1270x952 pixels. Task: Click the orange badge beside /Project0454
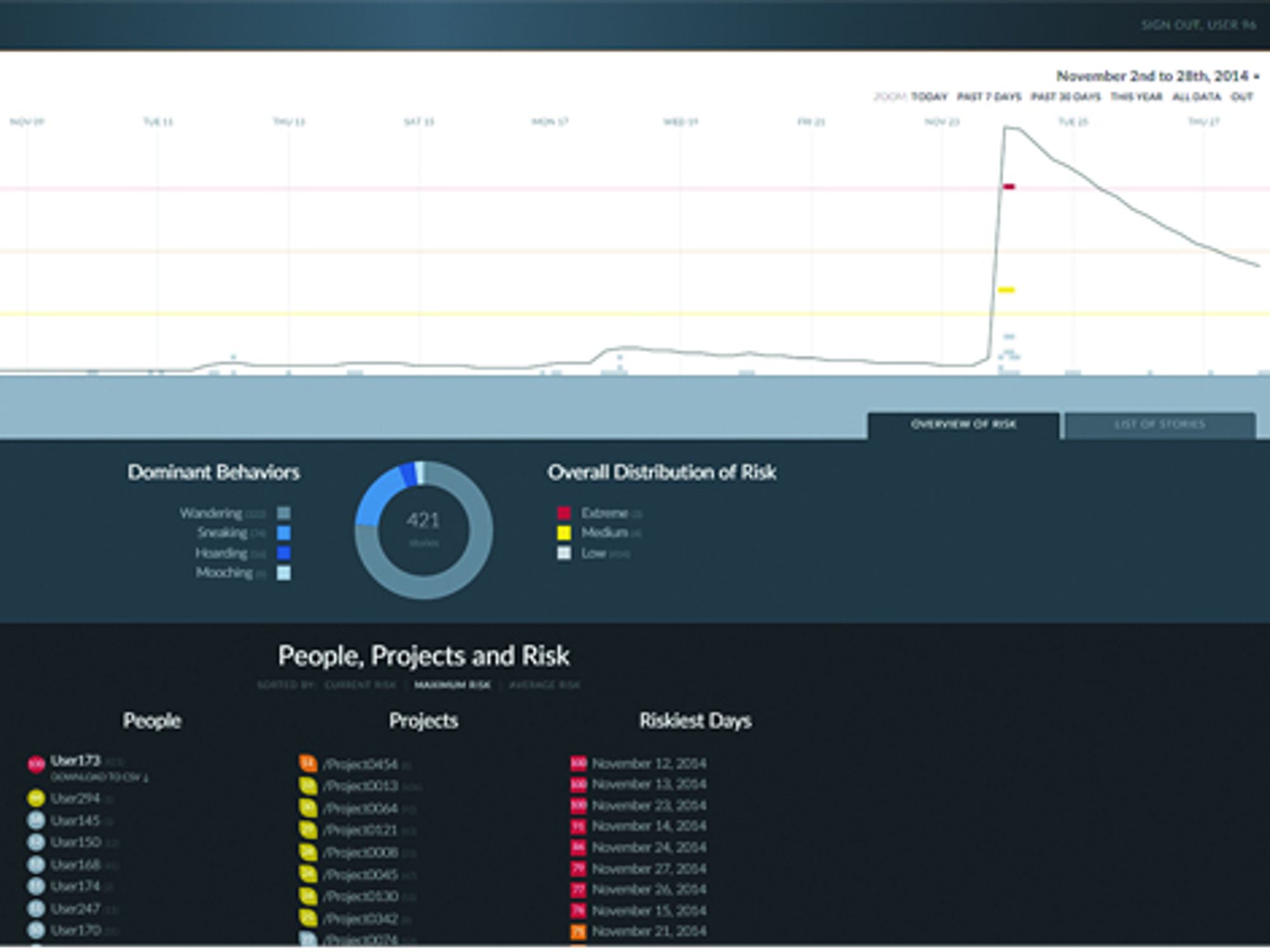point(308,764)
